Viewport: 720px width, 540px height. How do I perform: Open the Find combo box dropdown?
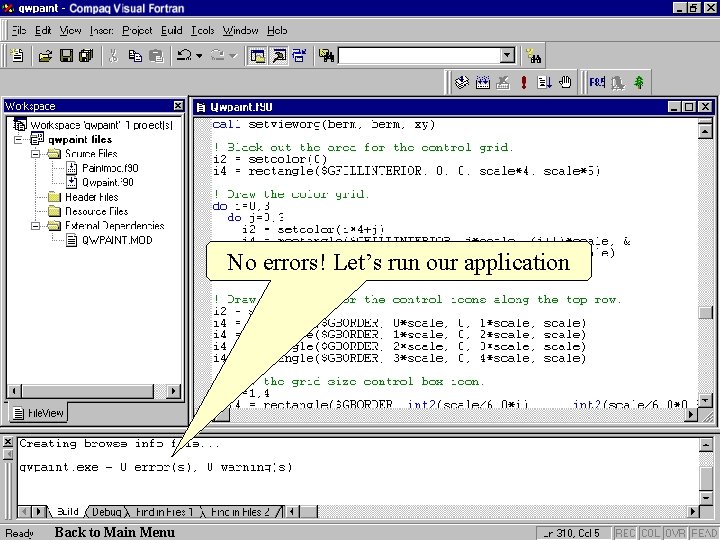point(507,56)
